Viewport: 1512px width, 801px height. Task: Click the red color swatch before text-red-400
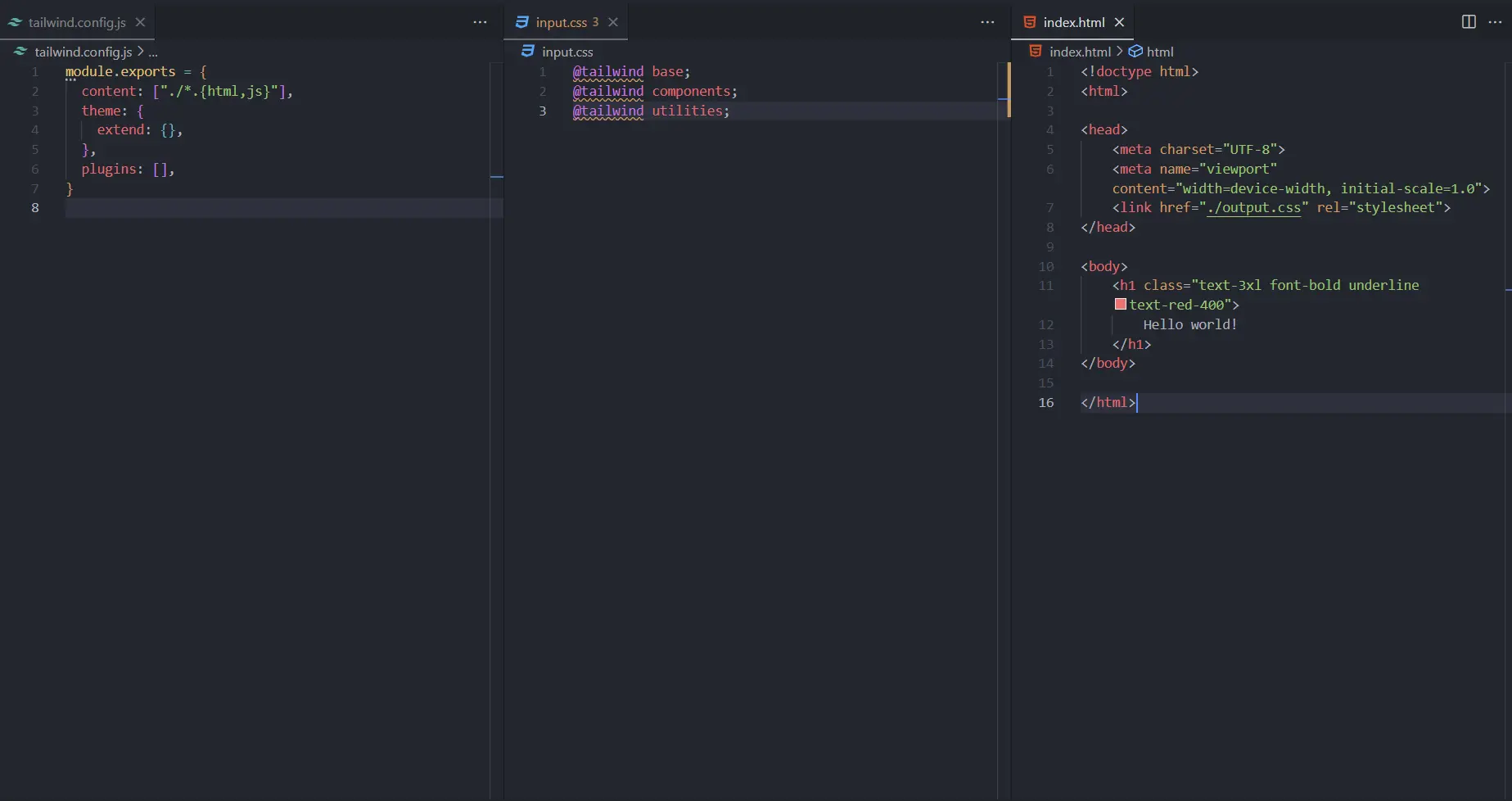1121,305
